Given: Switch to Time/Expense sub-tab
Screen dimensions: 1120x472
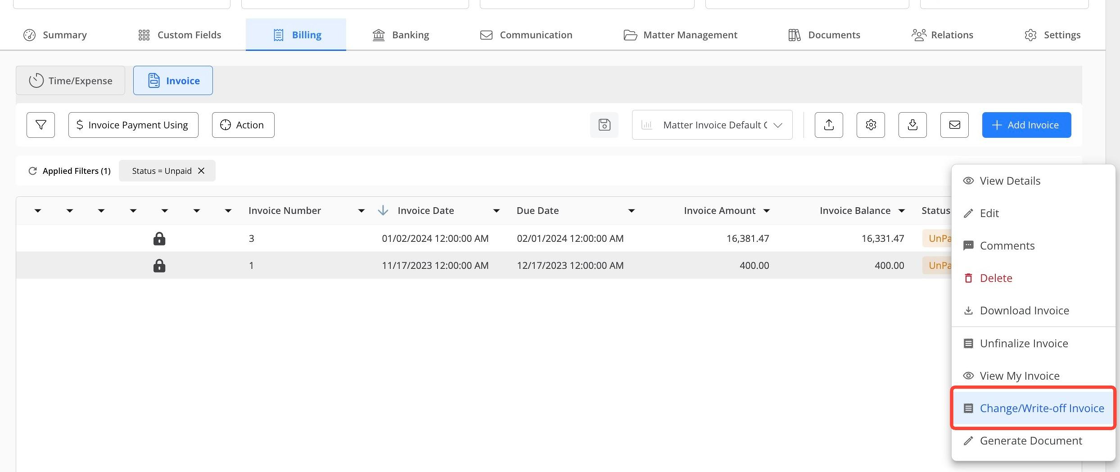Looking at the screenshot, I should (x=70, y=81).
